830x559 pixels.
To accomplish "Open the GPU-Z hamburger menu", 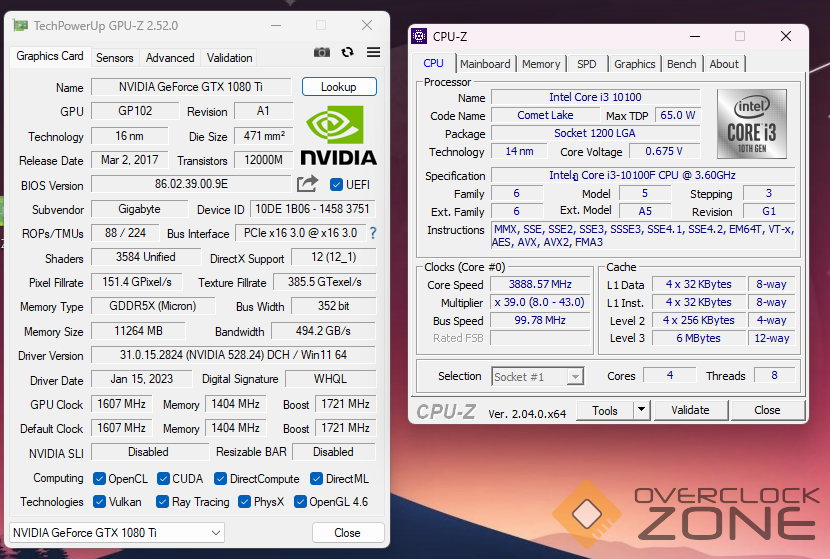I will click(373, 52).
